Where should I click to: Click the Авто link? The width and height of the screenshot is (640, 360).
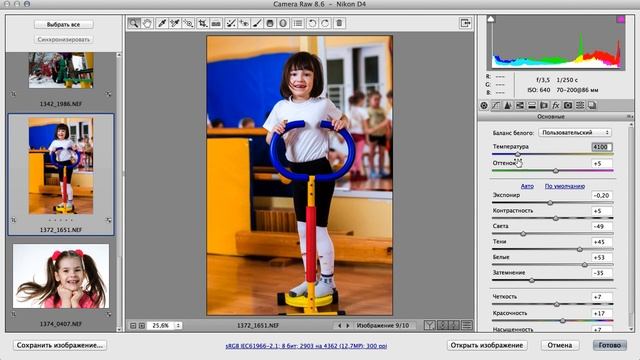(x=527, y=186)
